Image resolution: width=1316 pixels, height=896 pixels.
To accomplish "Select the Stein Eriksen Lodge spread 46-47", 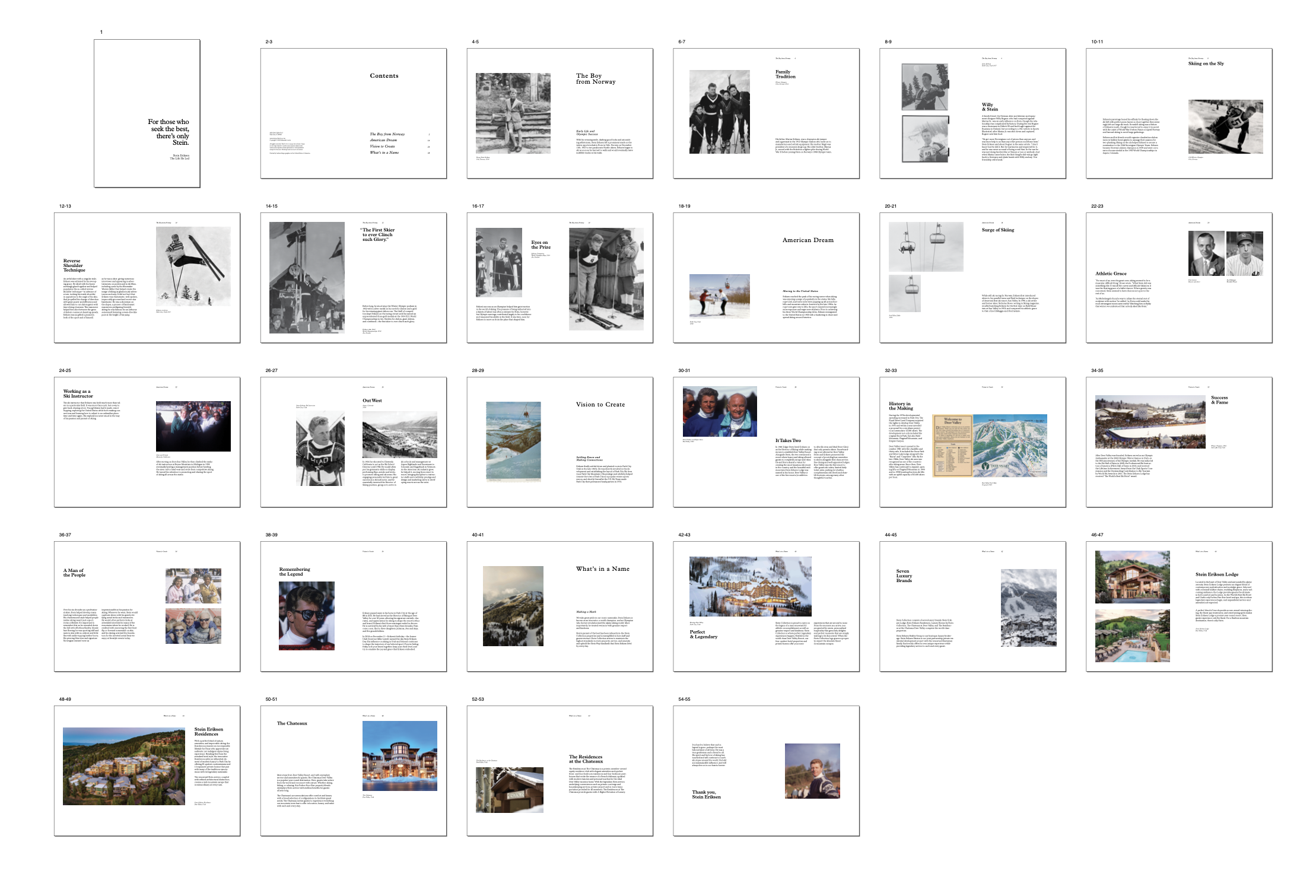I will [1179, 606].
